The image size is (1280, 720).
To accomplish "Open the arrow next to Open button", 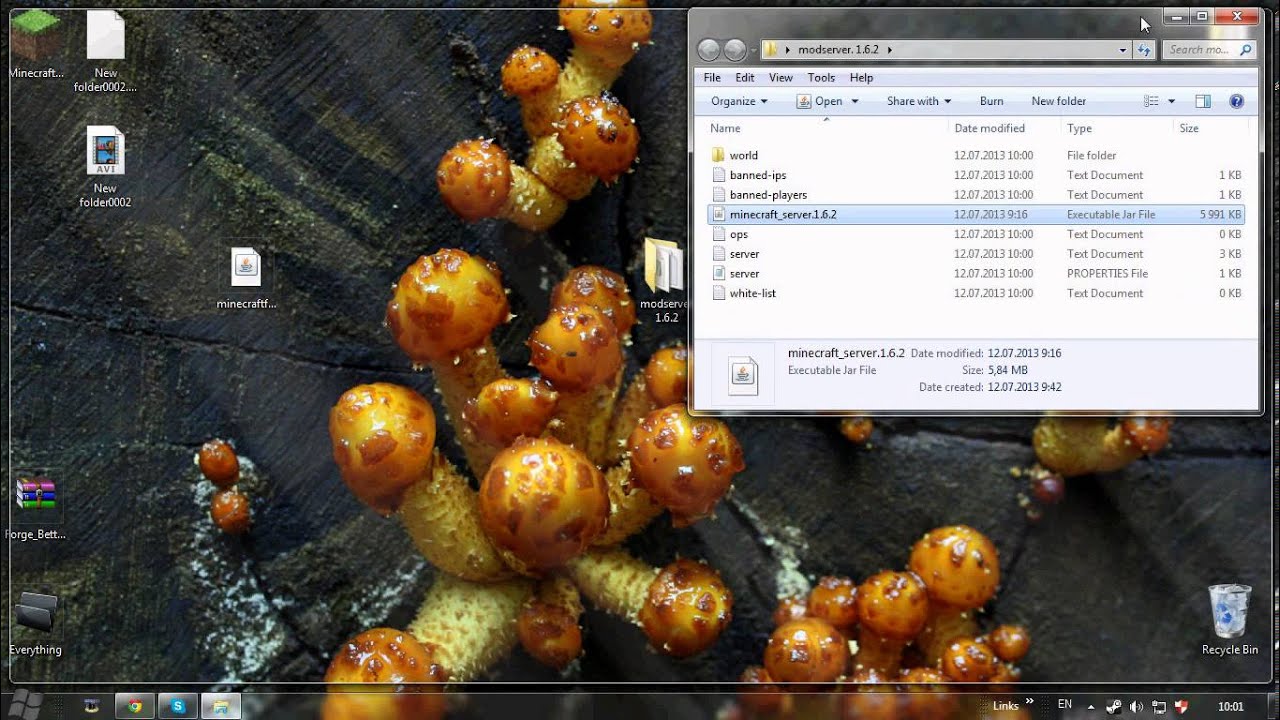I will [855, 101].
